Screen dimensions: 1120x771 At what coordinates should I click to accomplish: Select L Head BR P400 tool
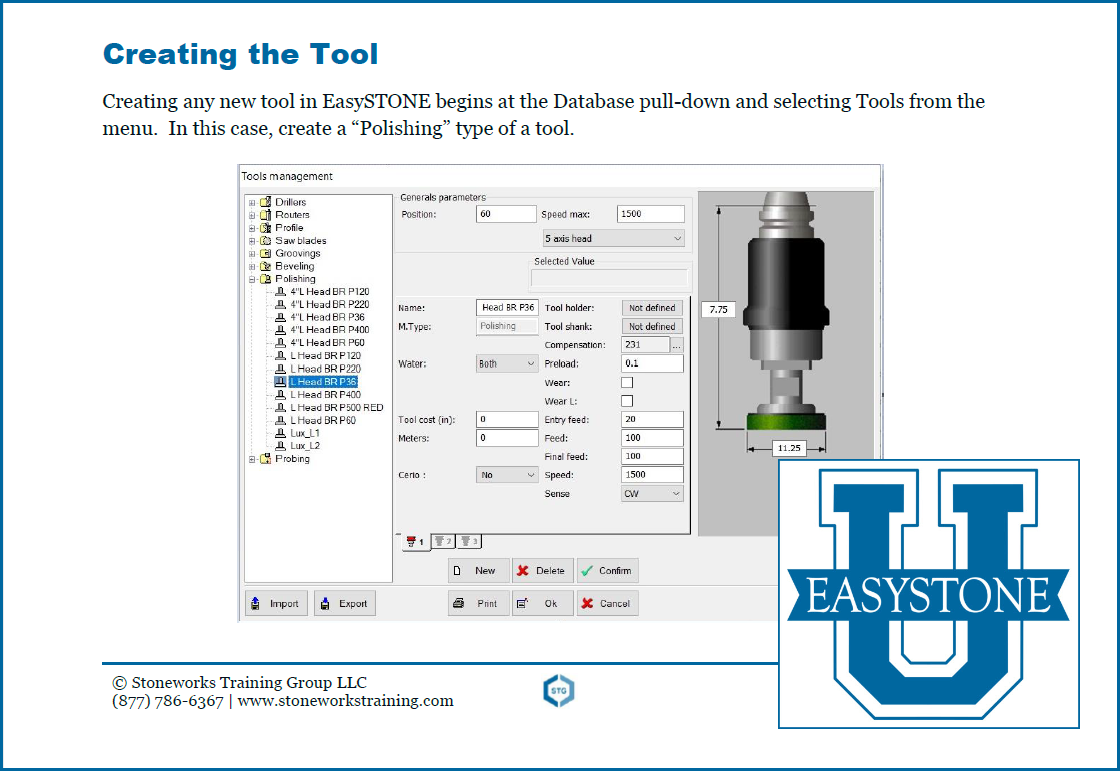coord(325,394)
